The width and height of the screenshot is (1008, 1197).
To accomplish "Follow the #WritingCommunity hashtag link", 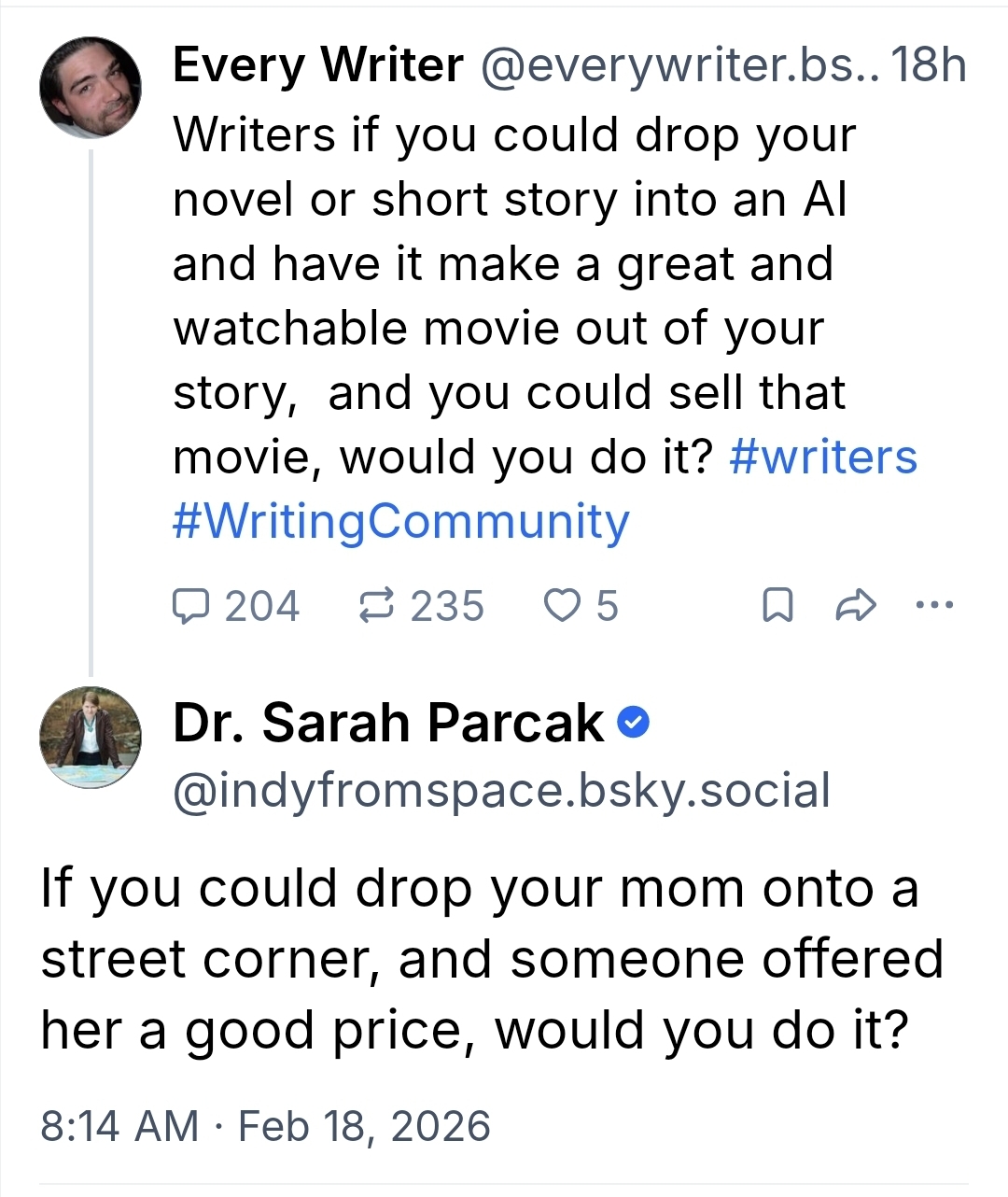I will coord(401,521).
